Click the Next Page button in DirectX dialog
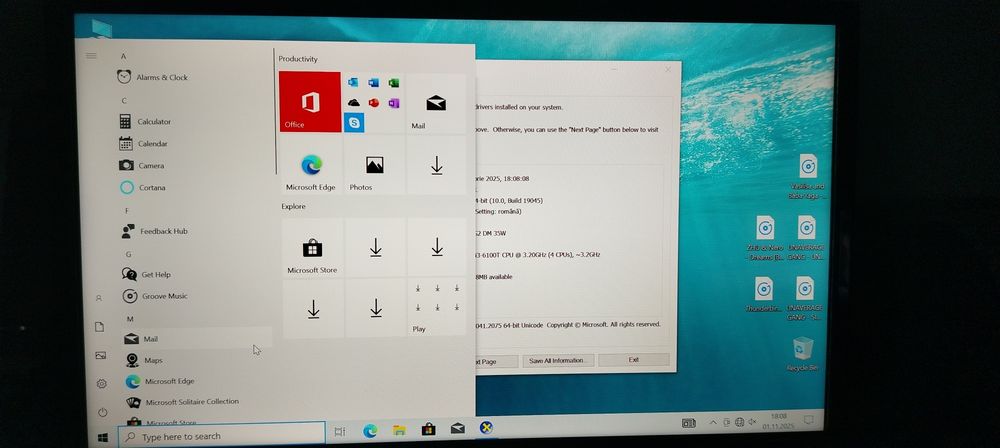Screen dimensions: 1000x448 pyautogui.click(x=496, y=361)
